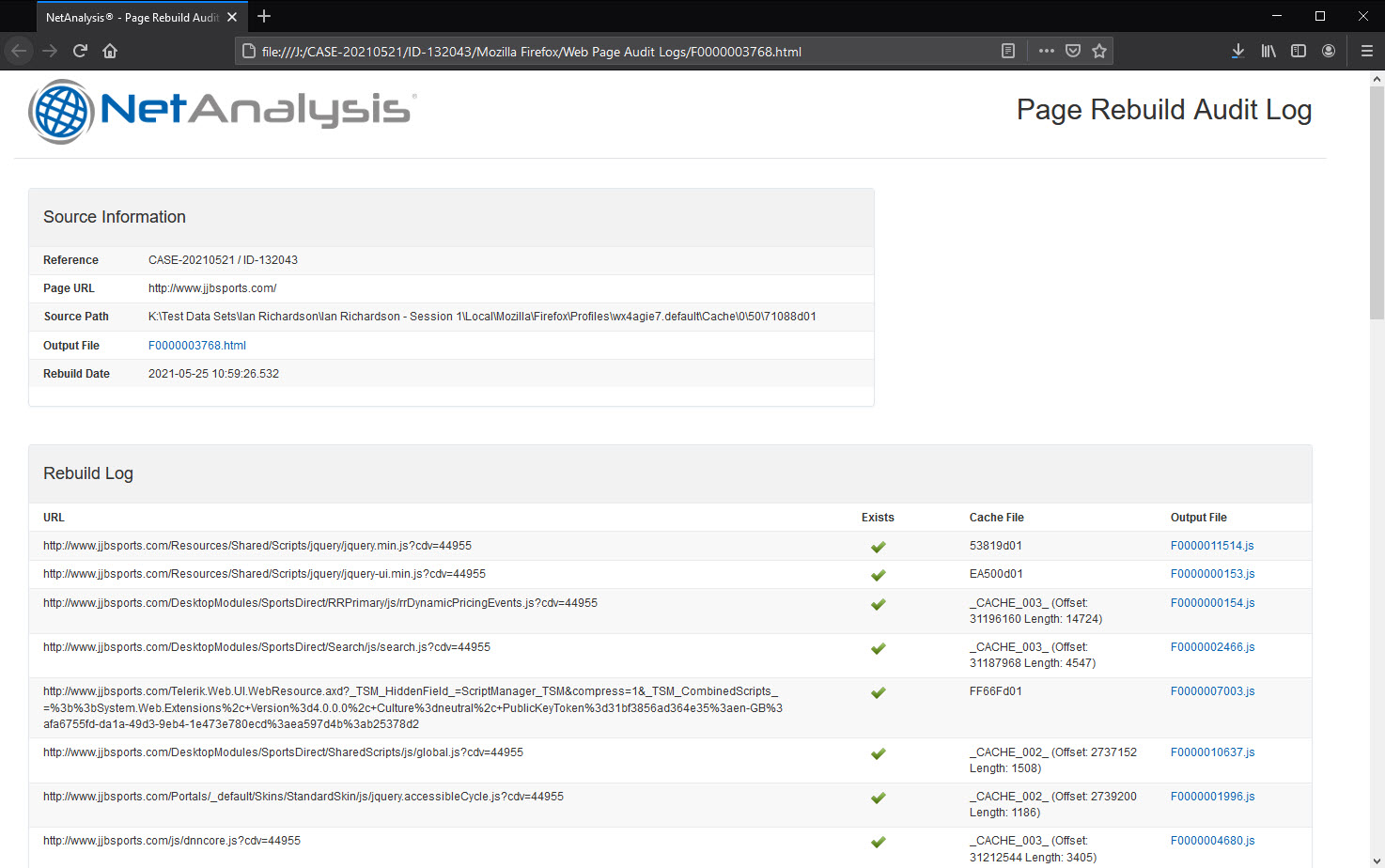Show sidebars icon
This screenshot has height=868, width=1385.
pyautogui.click(x=1299, y=51)
